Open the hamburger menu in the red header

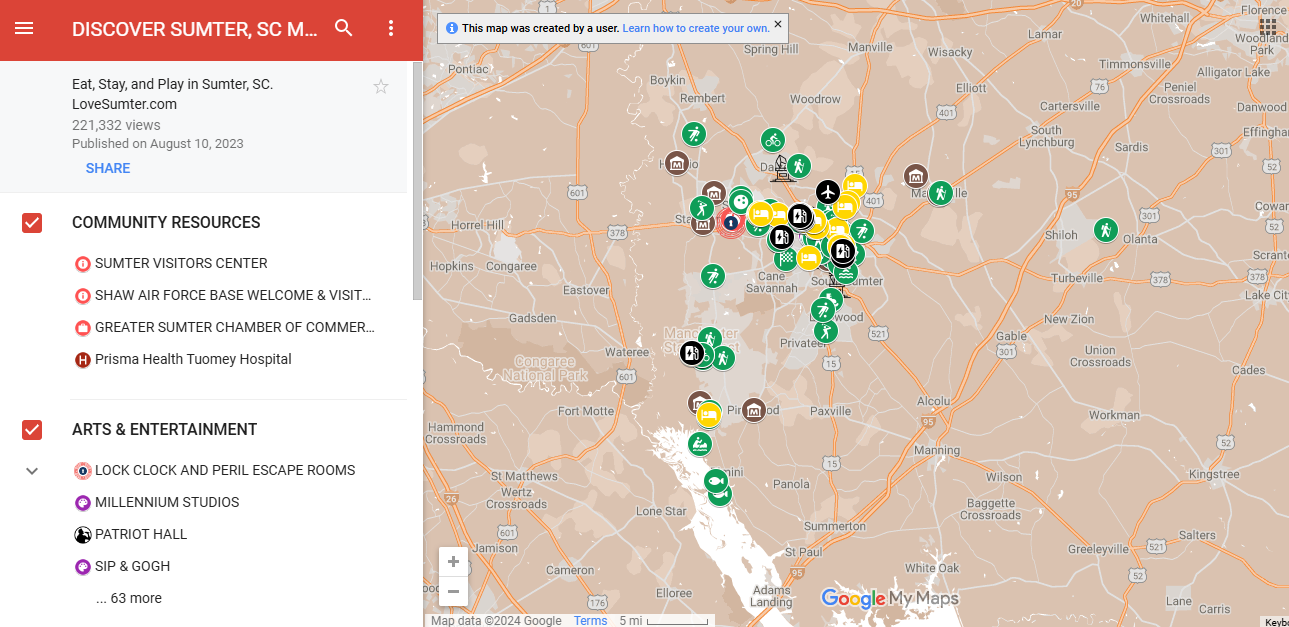(24, 29)
